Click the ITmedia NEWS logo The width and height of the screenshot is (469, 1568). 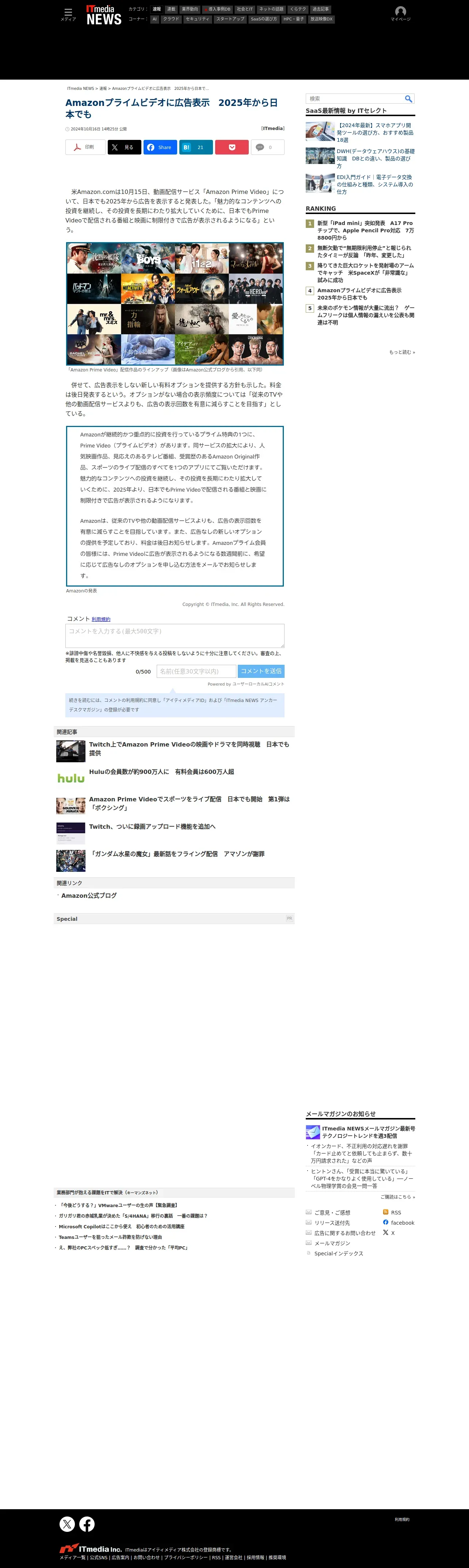[x=103, y=15]
